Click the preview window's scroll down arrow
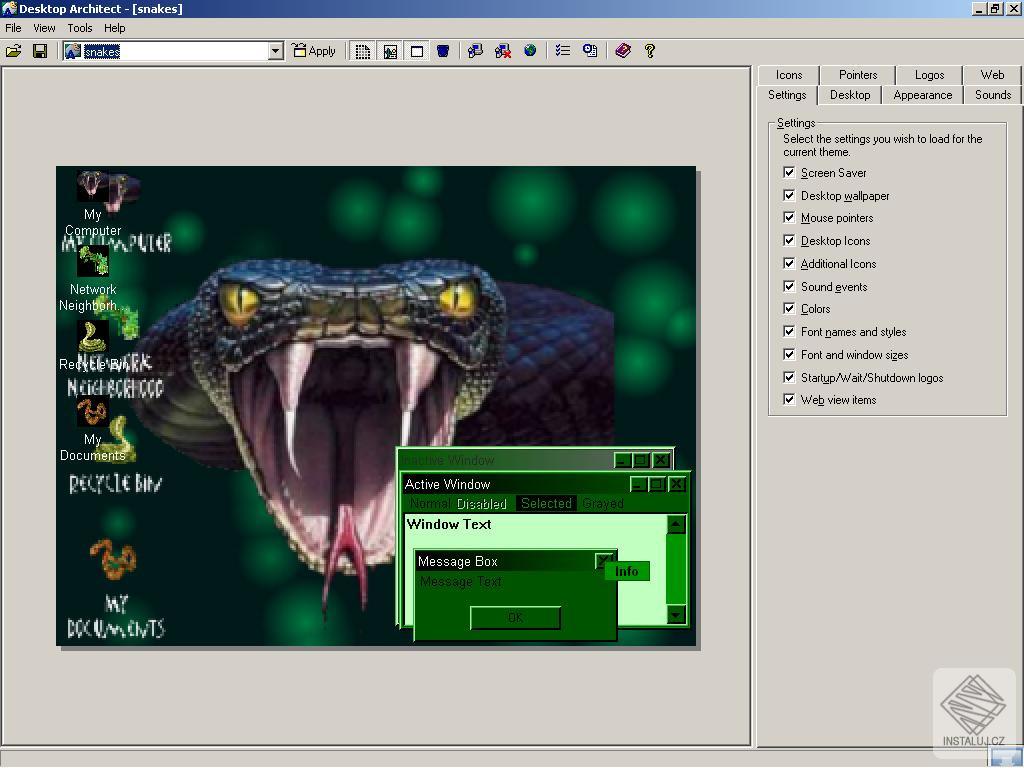Screen dimensions: 1024x768 pyautogui.click(x=677, y=615)
